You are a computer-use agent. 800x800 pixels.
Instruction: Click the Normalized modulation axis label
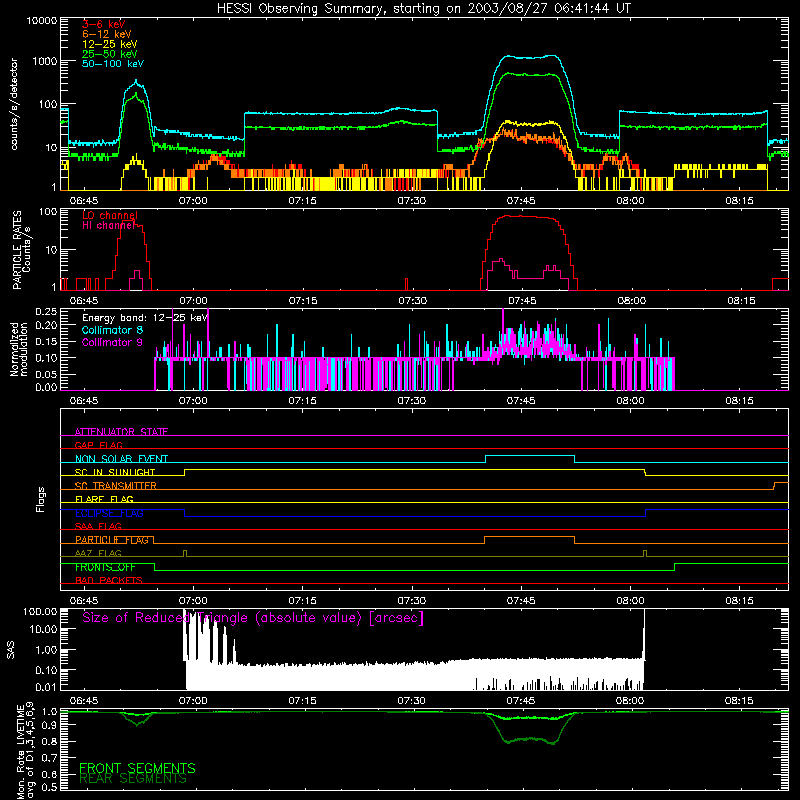click(19, 349)
